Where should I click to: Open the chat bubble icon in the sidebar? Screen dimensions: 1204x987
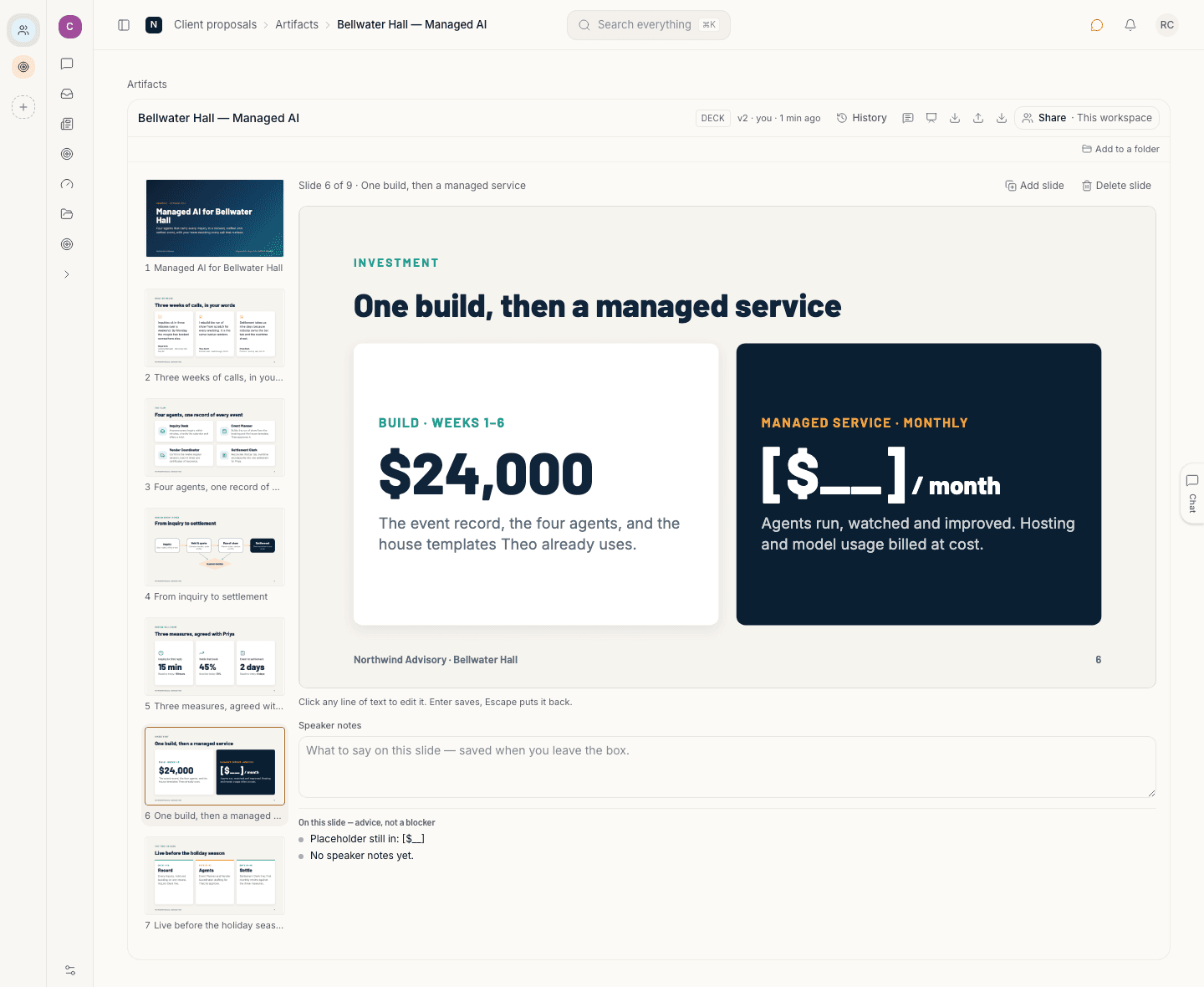coord(67,64)
